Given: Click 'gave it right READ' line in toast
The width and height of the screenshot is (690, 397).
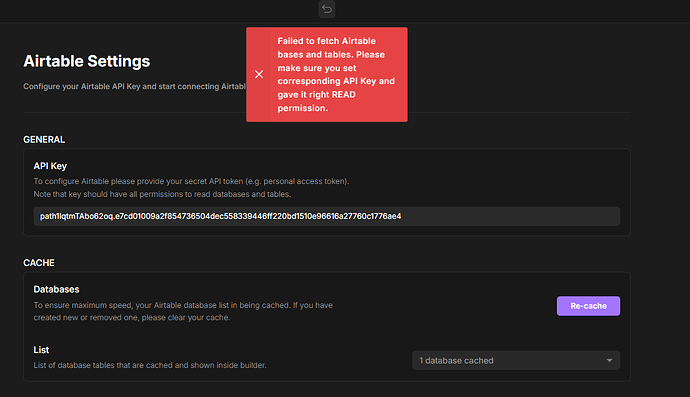Looking at the screenshot, I should [x=316, y=95].
